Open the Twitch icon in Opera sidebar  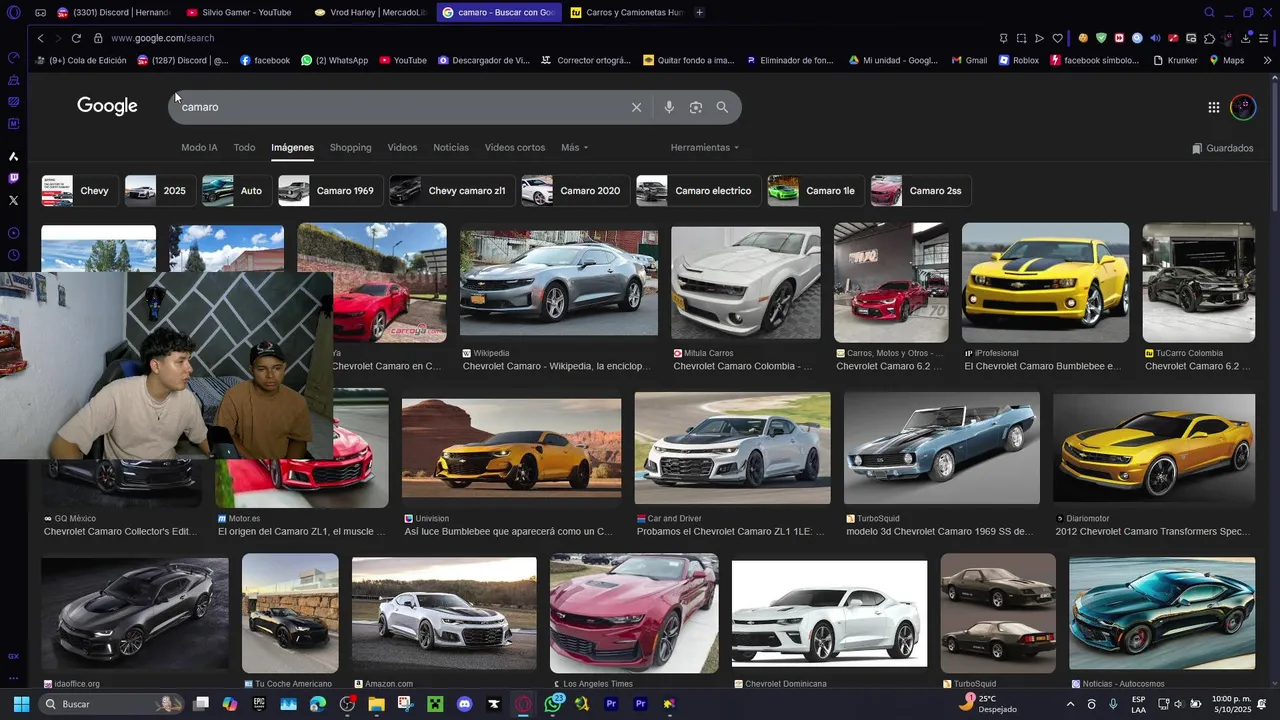click(x=13, y=178)
